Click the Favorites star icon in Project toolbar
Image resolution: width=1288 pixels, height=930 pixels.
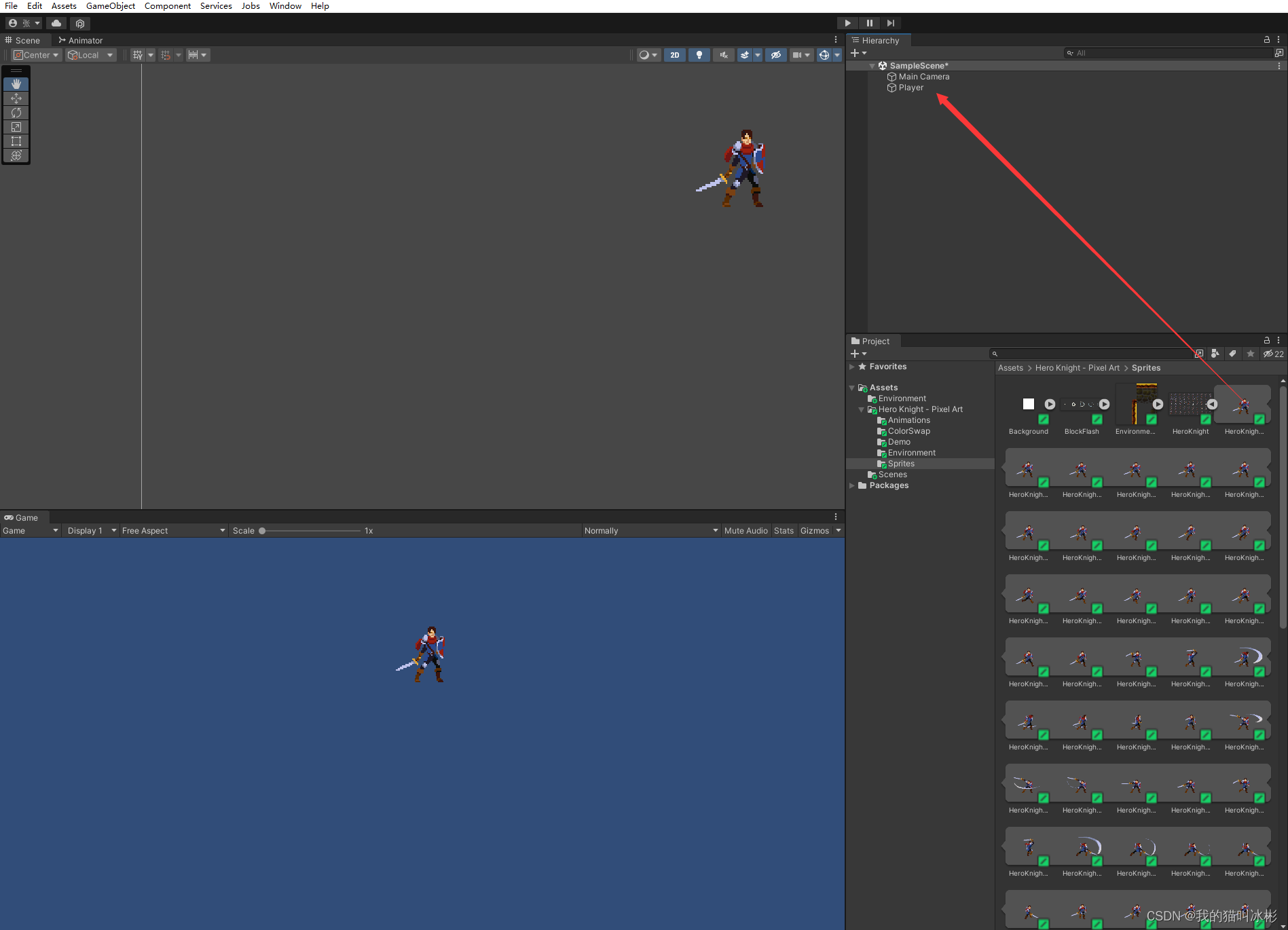pyautogui.click(x=1251, y=354)
